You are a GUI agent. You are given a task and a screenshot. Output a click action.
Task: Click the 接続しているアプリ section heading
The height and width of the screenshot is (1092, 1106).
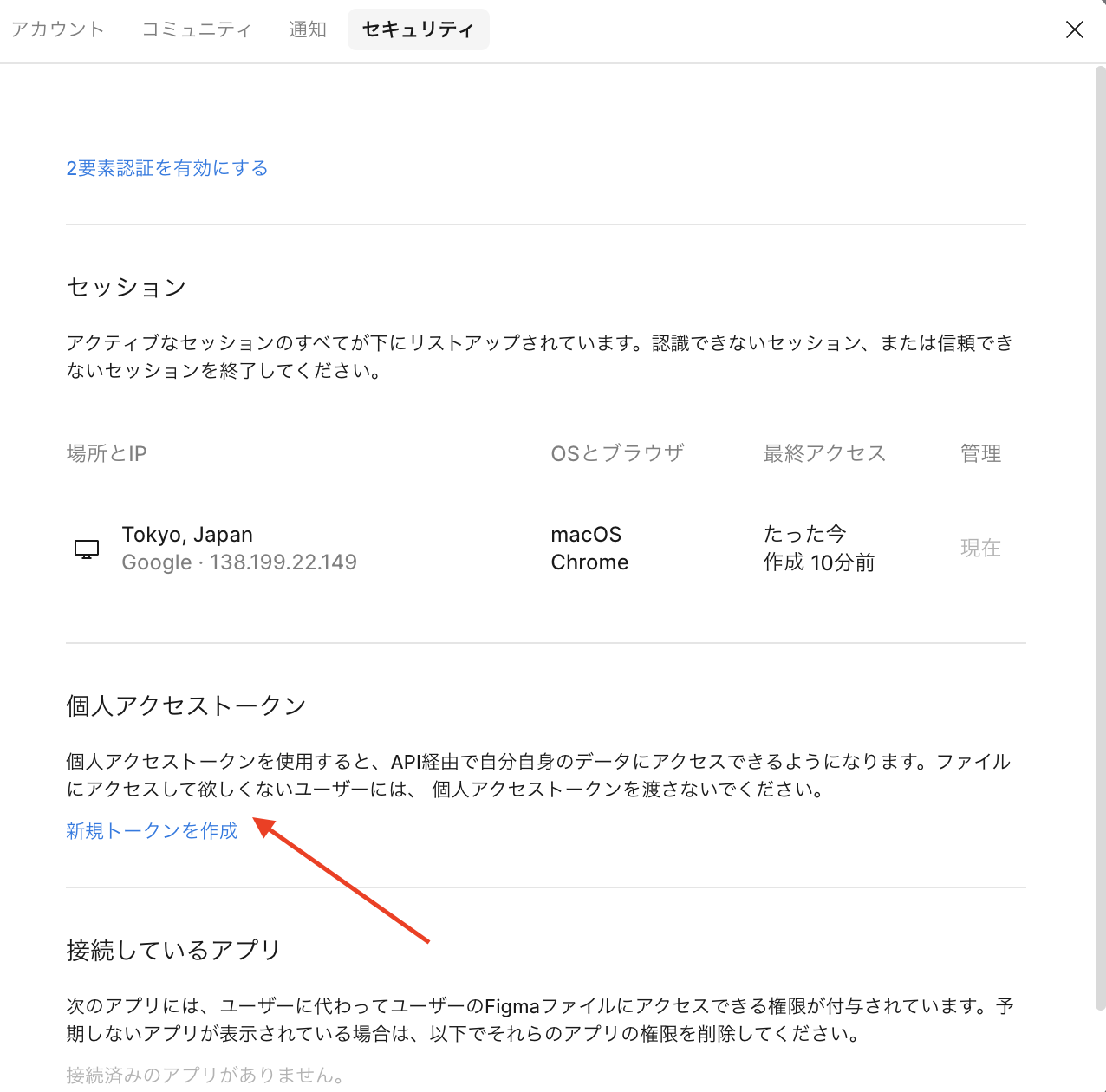[173, 950]
